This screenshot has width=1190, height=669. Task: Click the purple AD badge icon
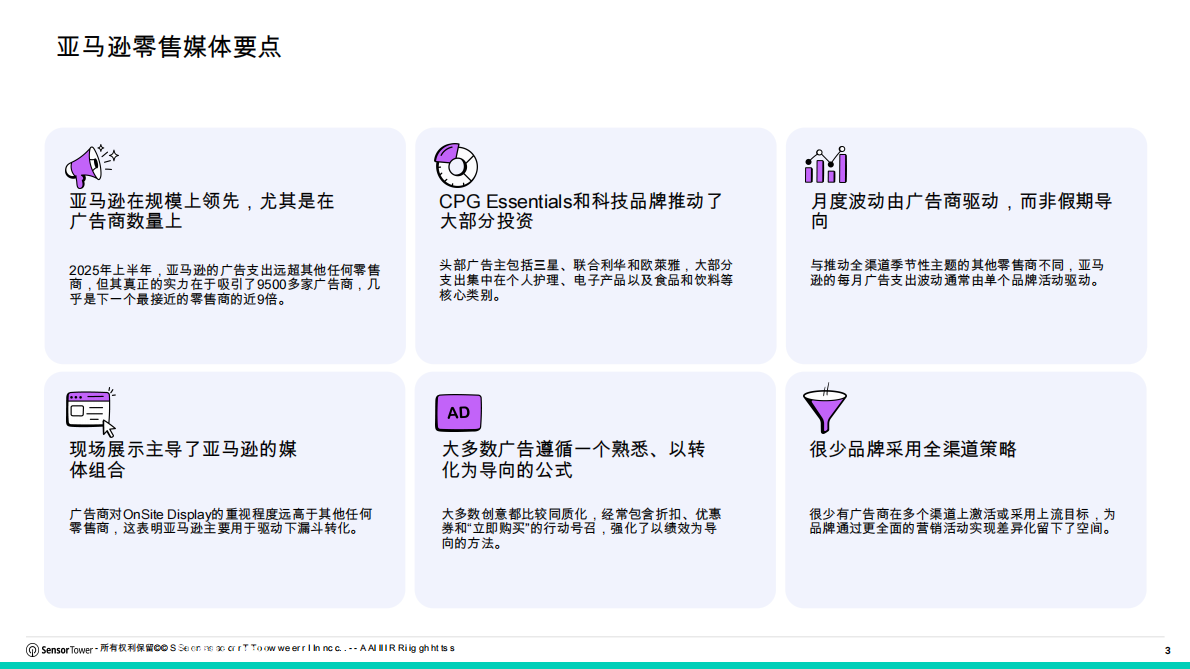pyautogui.click(x=458, y=413)
